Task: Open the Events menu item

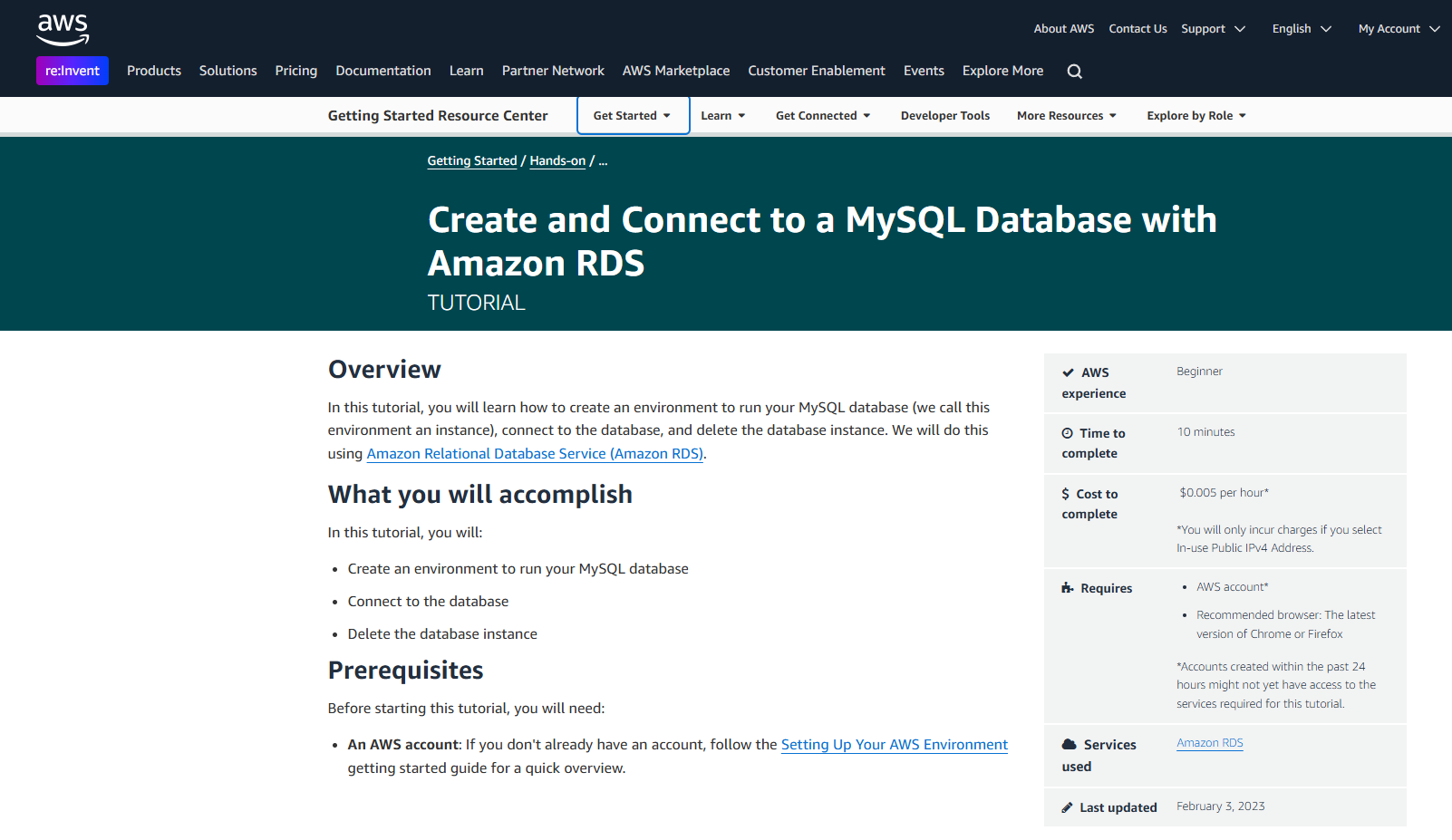Action: [x=924, y=71]
